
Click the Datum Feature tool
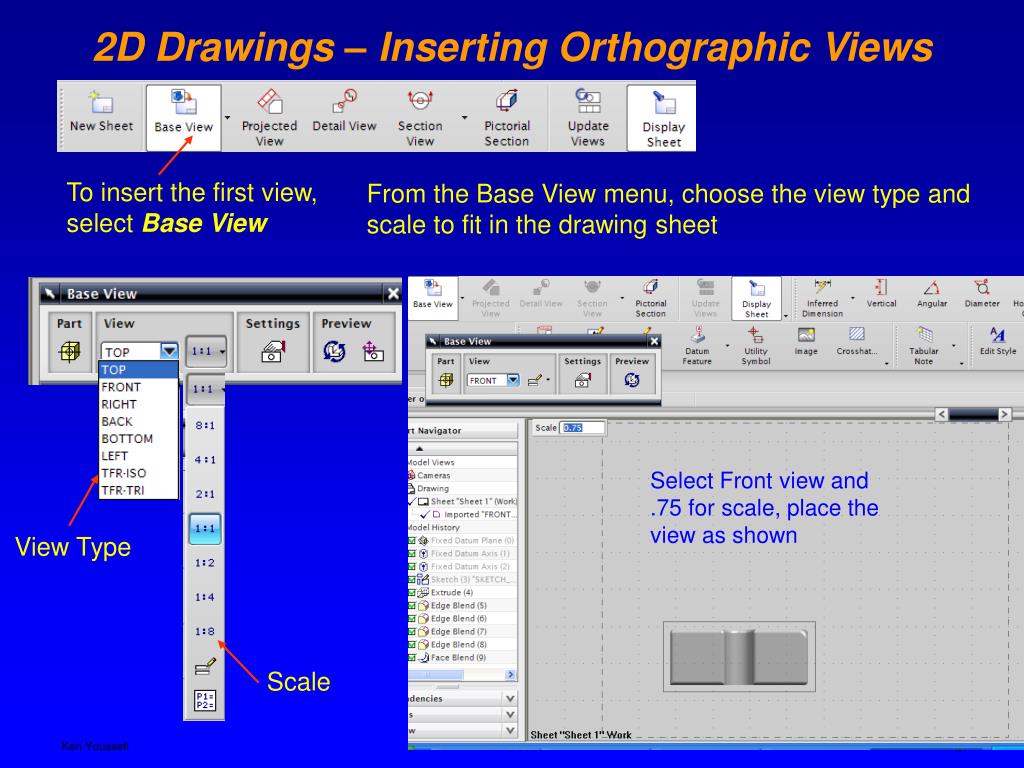(697, 346)
